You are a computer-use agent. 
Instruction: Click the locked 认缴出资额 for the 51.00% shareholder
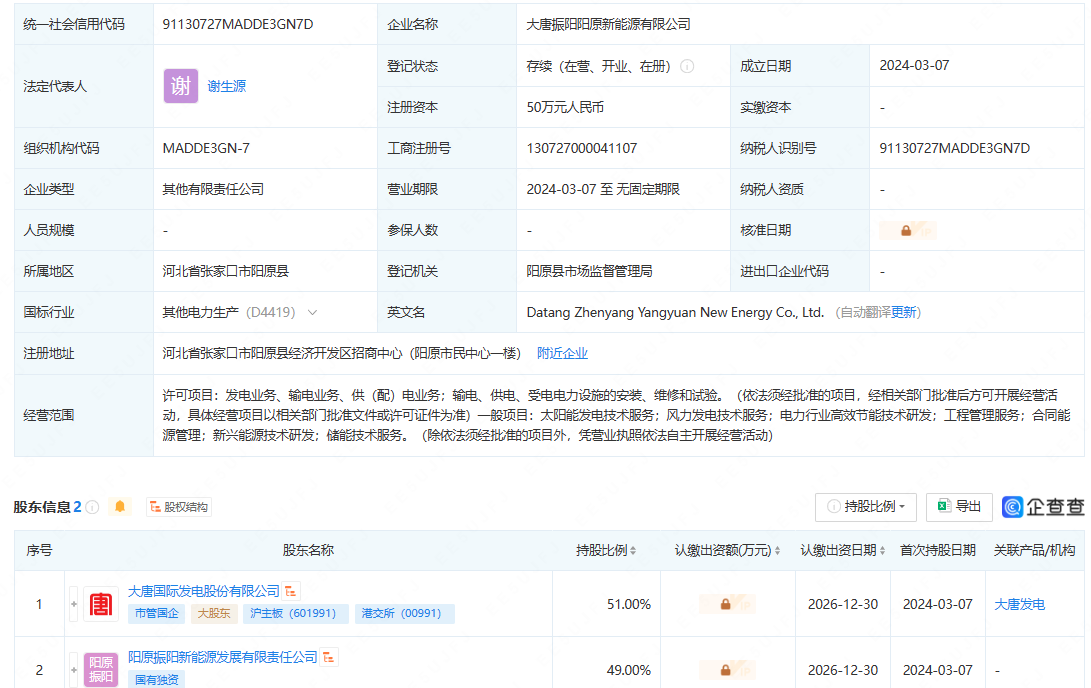coord(725,604)
